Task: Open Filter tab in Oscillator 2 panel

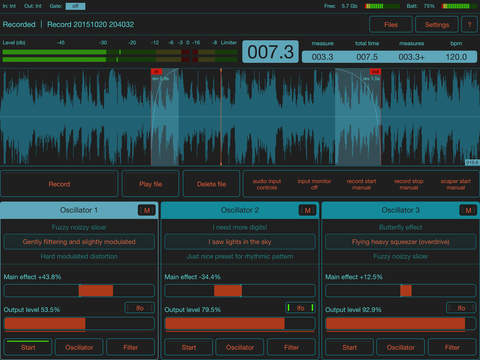Action: coord(291,347)
